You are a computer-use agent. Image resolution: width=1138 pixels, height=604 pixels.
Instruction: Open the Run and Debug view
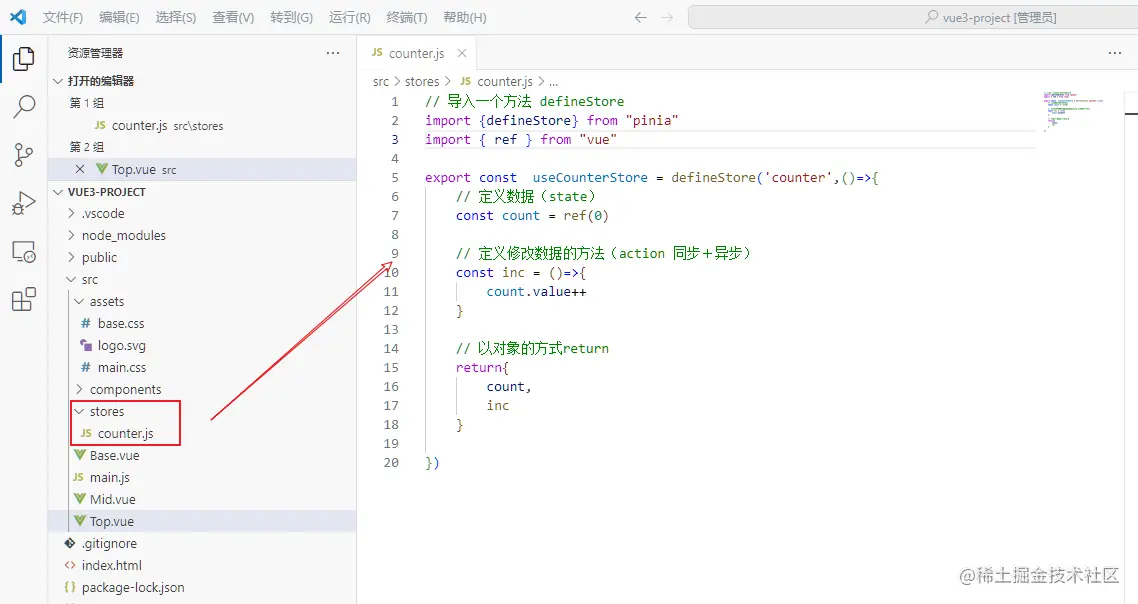23,203
